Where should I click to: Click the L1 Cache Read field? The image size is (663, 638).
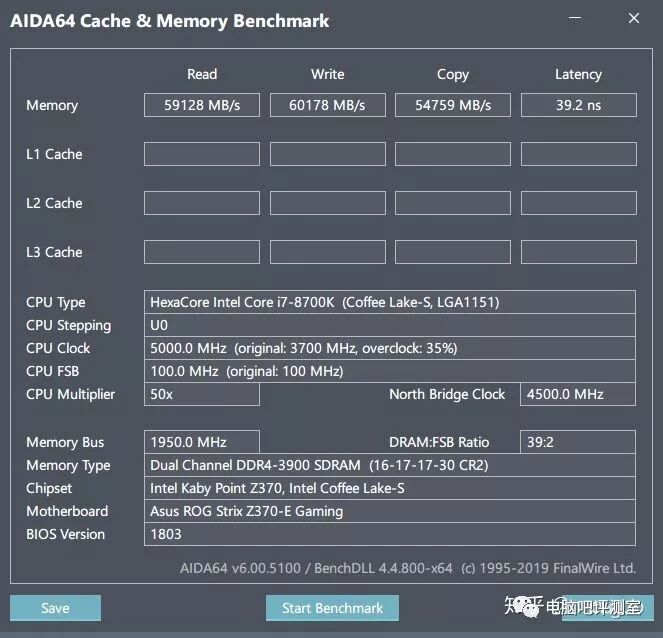(202, 154)
